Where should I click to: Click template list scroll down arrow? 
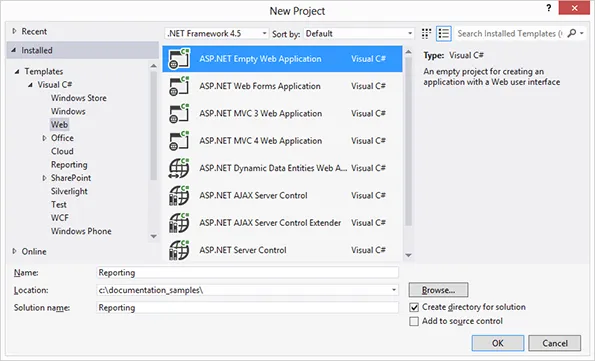pos(408,255)
